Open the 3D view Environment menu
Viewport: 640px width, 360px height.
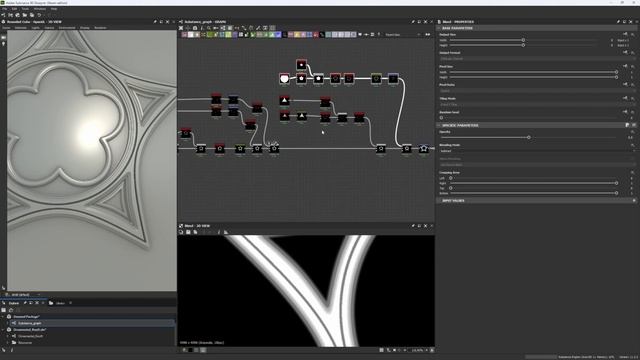coord(67,28)
